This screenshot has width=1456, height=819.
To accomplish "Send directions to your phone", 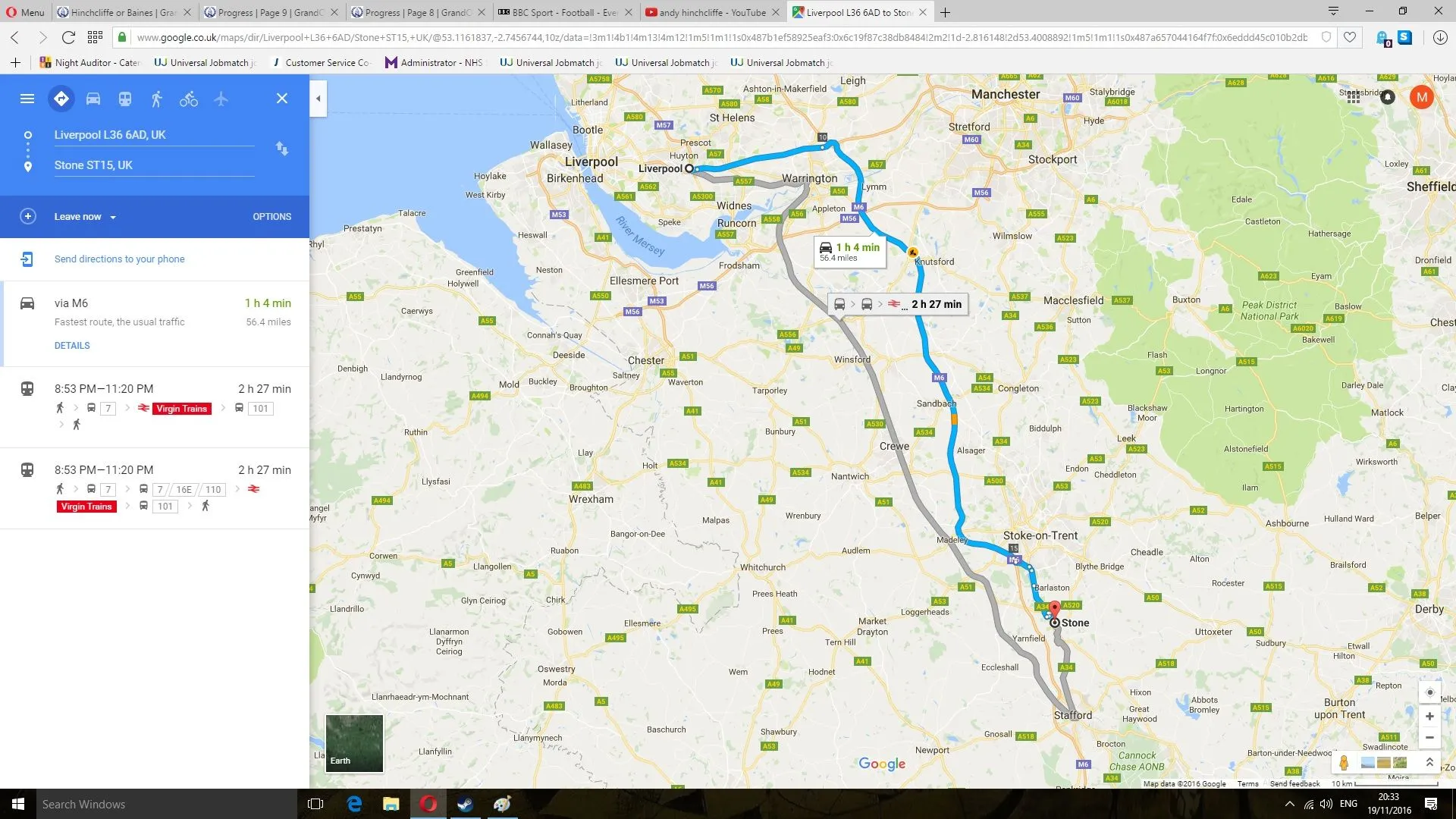I will coord(119,259).
